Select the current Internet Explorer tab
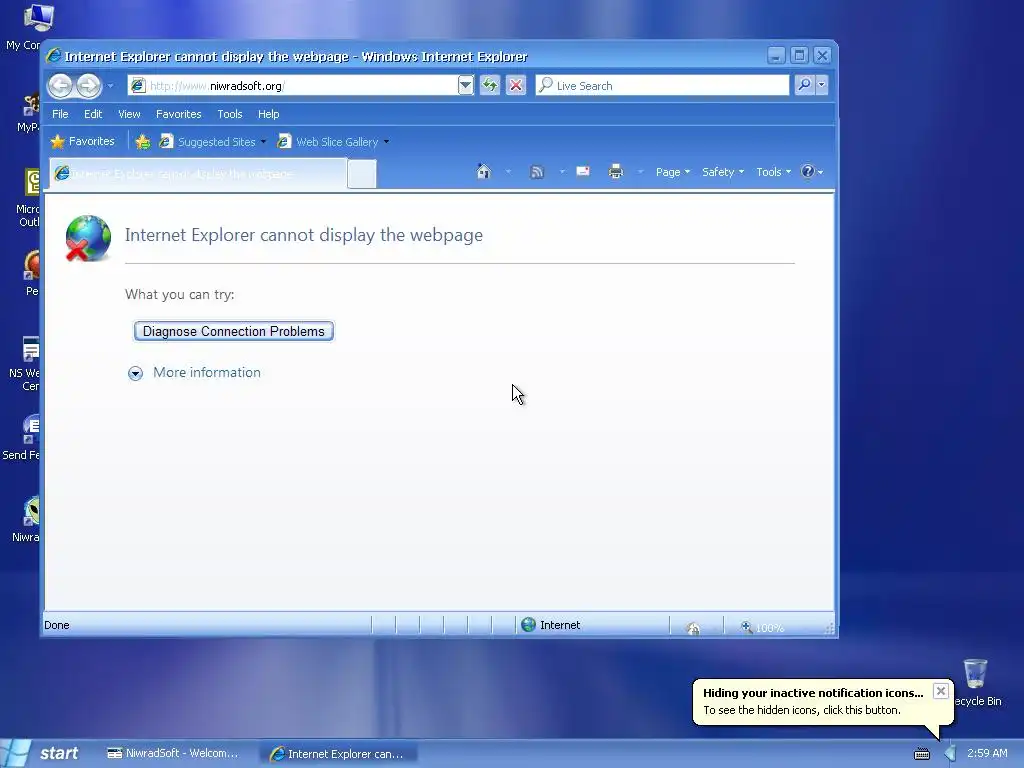This screenshot has width=1024, height=768. point(197,174)
